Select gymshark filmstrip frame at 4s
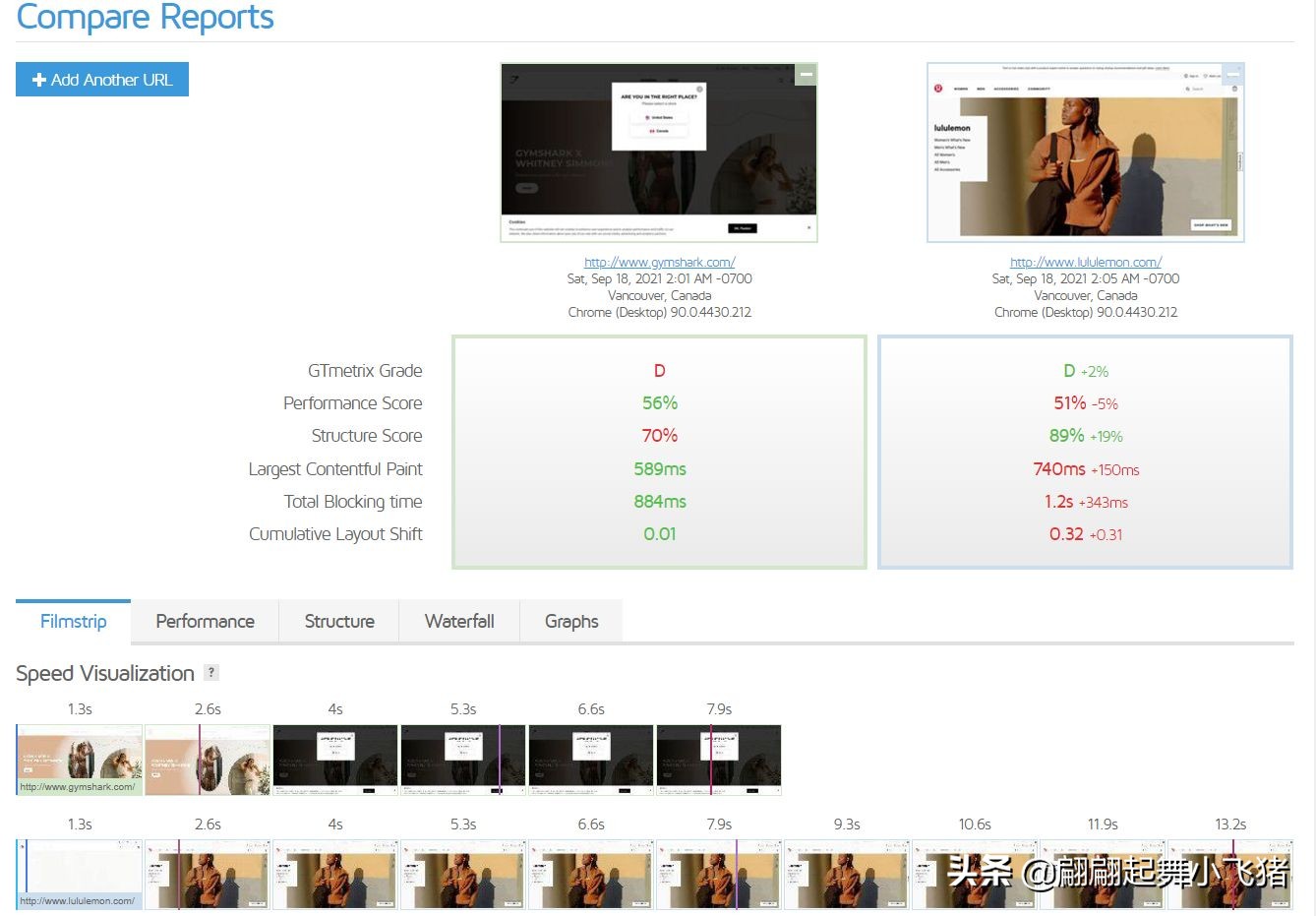 [x=335, y=760]
